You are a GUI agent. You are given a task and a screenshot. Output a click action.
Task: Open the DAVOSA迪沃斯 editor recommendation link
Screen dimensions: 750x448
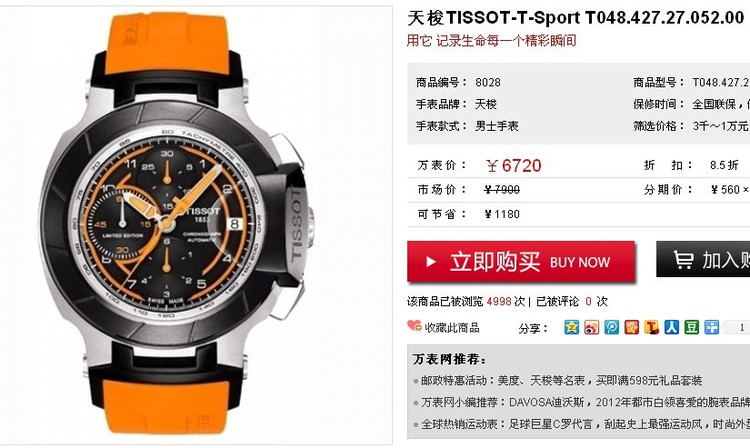(585, 402)
